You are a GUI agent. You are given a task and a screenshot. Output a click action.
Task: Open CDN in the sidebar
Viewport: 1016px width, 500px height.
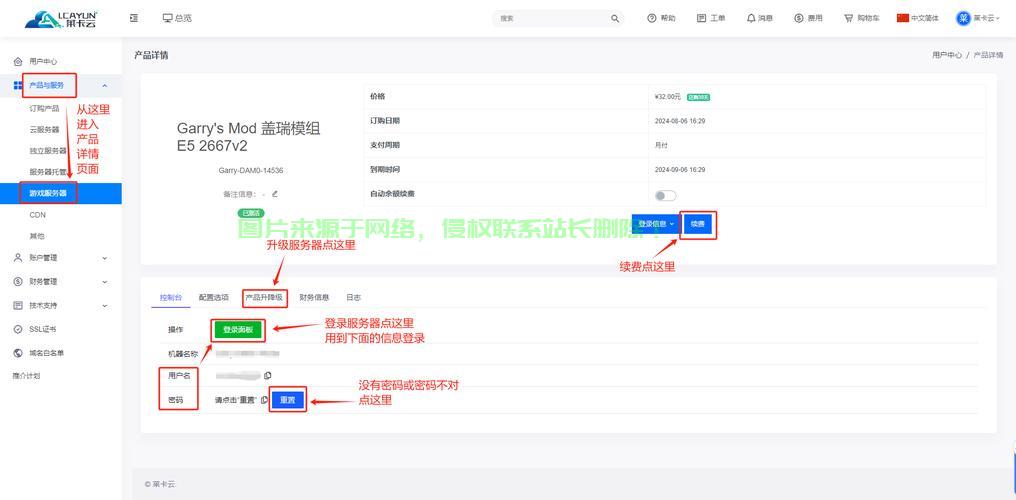point(38,214)
